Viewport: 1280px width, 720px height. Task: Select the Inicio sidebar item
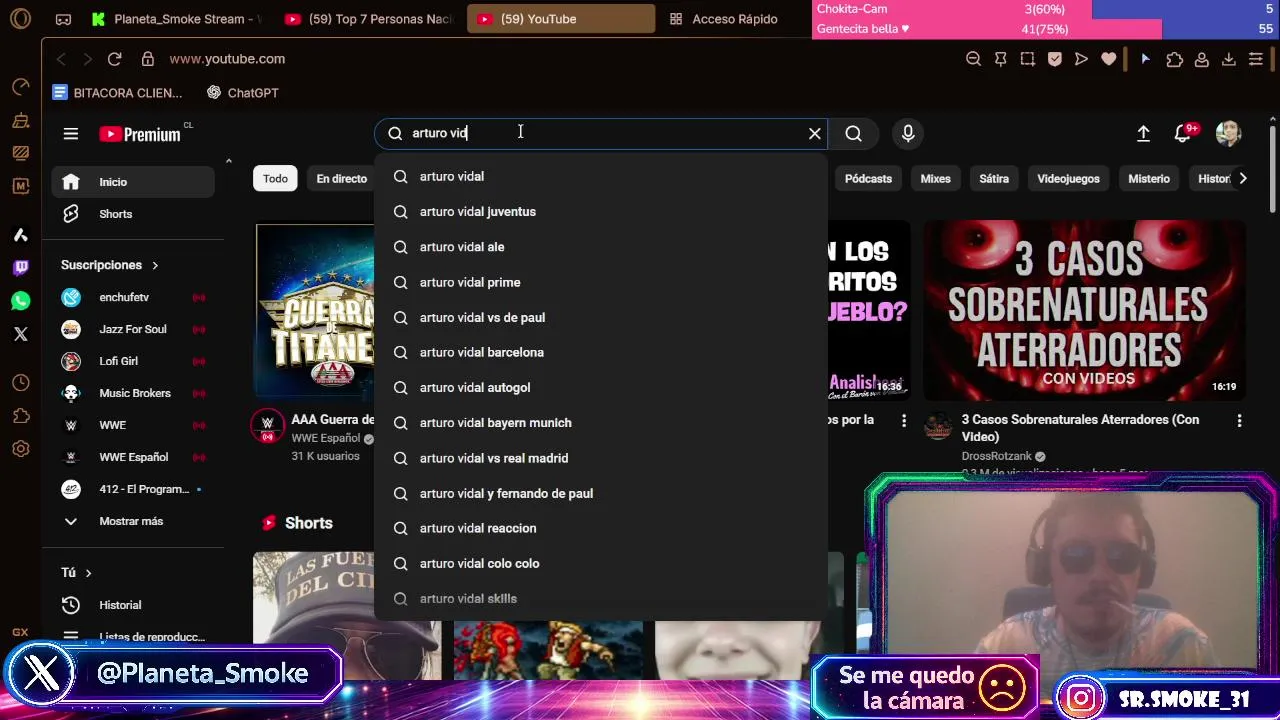click(133, 182)
